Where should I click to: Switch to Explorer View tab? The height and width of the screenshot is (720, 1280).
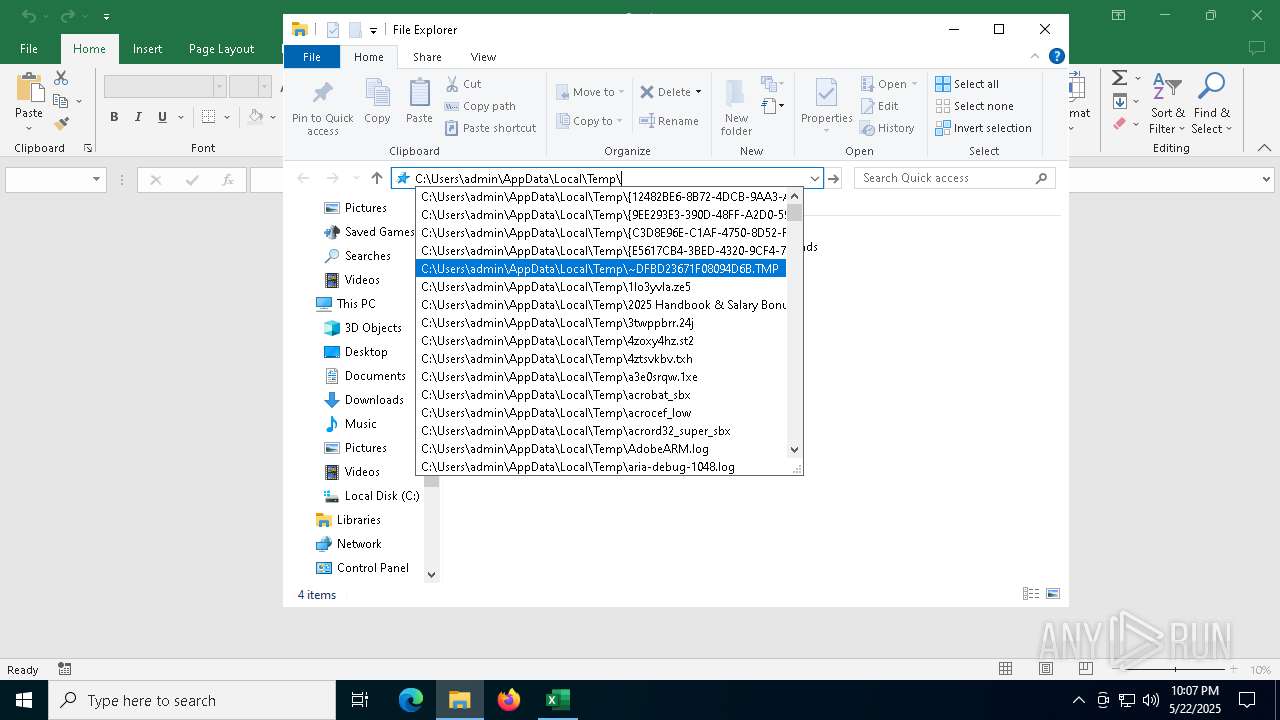(483, 57)
